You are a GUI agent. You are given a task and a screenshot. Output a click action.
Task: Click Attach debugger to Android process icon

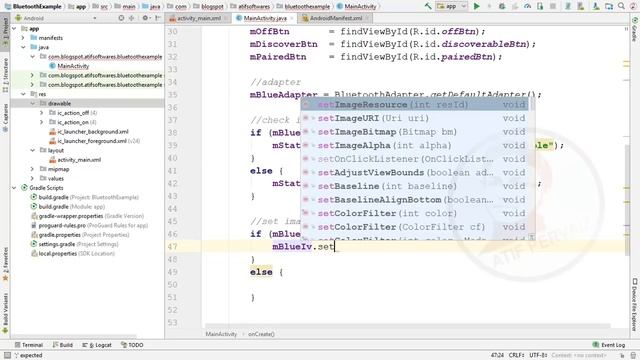[x=540, y=6]
